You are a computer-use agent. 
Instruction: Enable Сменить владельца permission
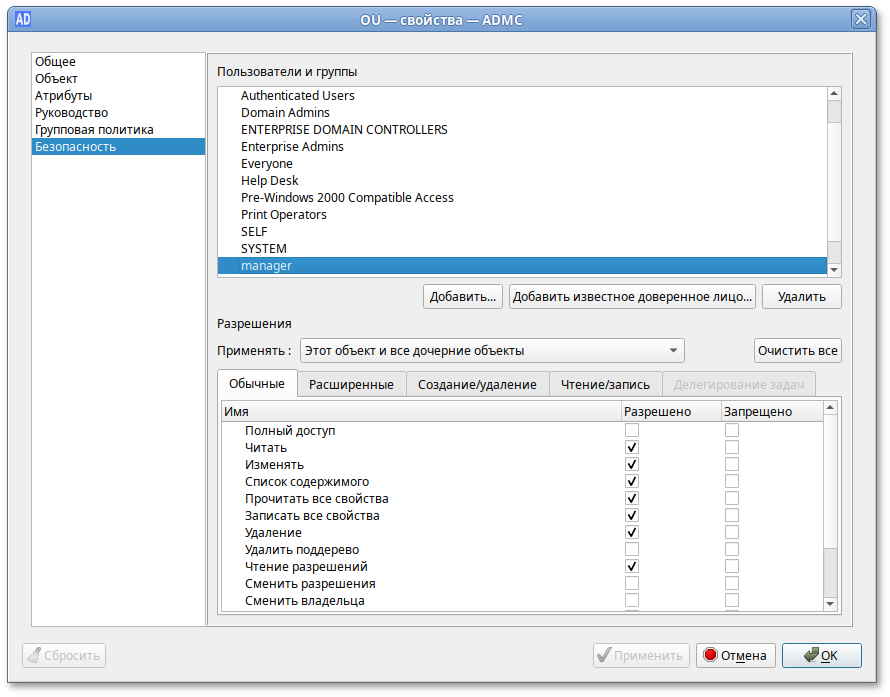(x=631, y=600)
